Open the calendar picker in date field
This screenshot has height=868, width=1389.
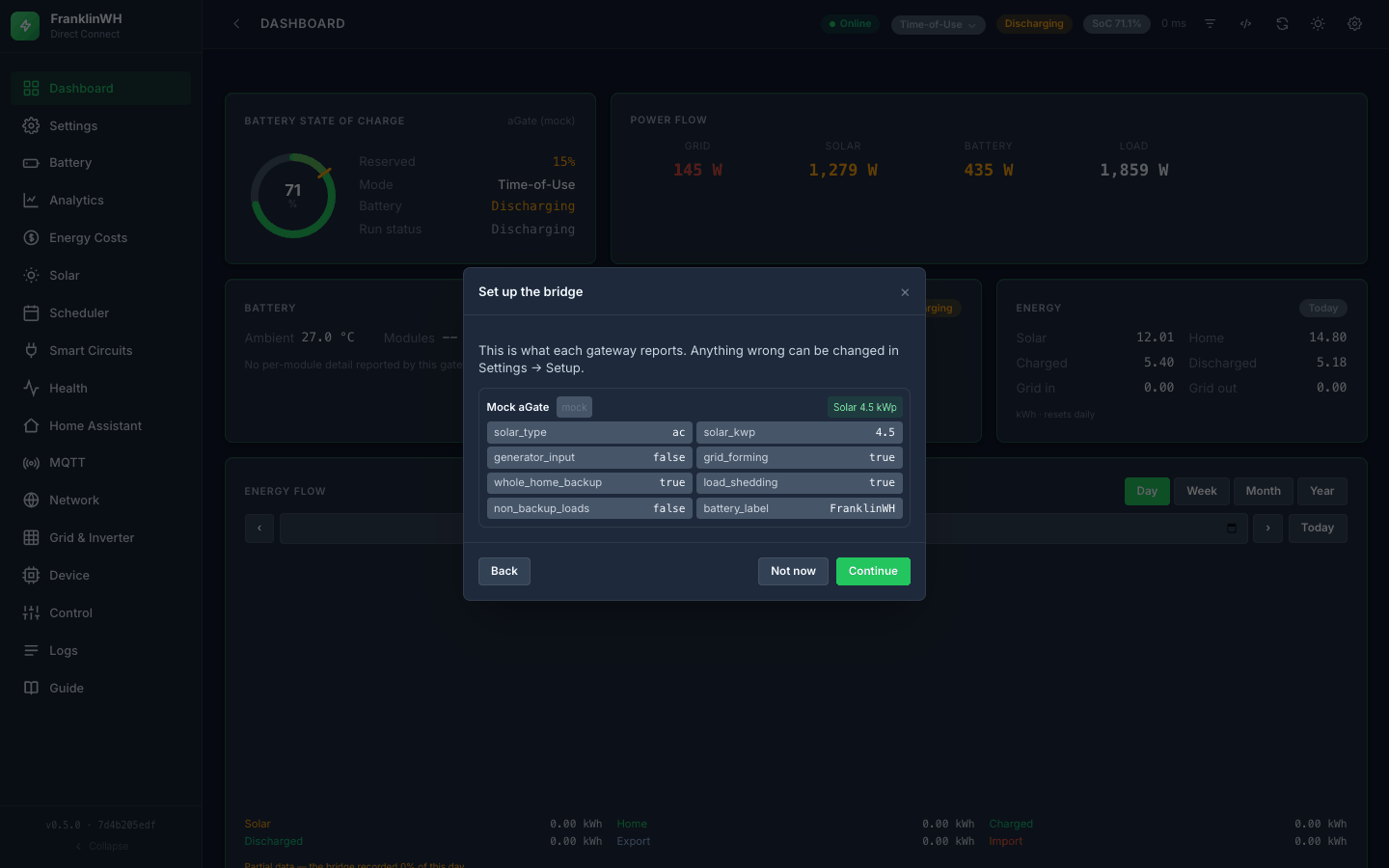(x=1232, y=529)
